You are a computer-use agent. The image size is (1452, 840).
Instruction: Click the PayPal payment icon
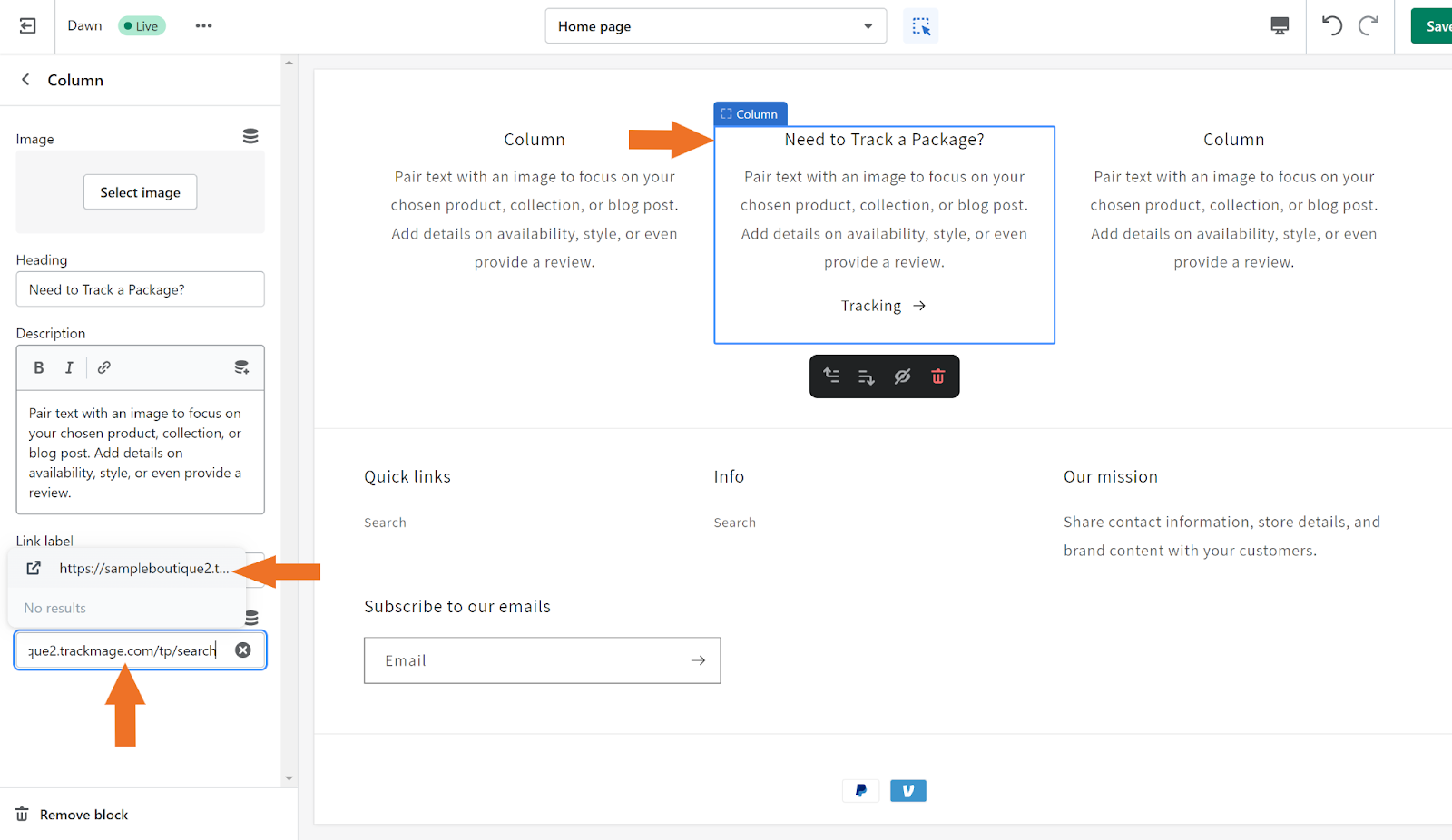860,791
